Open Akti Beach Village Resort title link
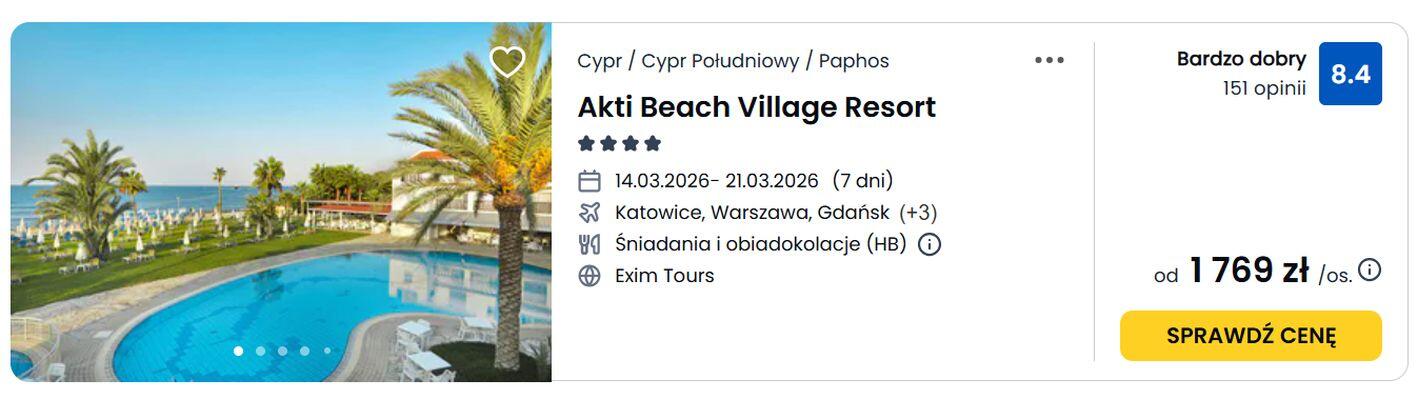Image resolution: width=1418 pixels, height=400 pixels. coord(756,107)
